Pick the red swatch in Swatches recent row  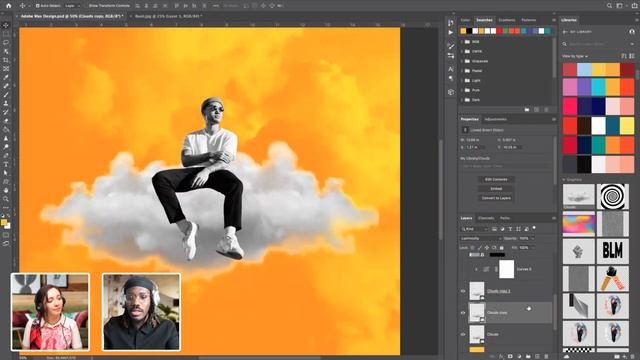tap(499, 31)
